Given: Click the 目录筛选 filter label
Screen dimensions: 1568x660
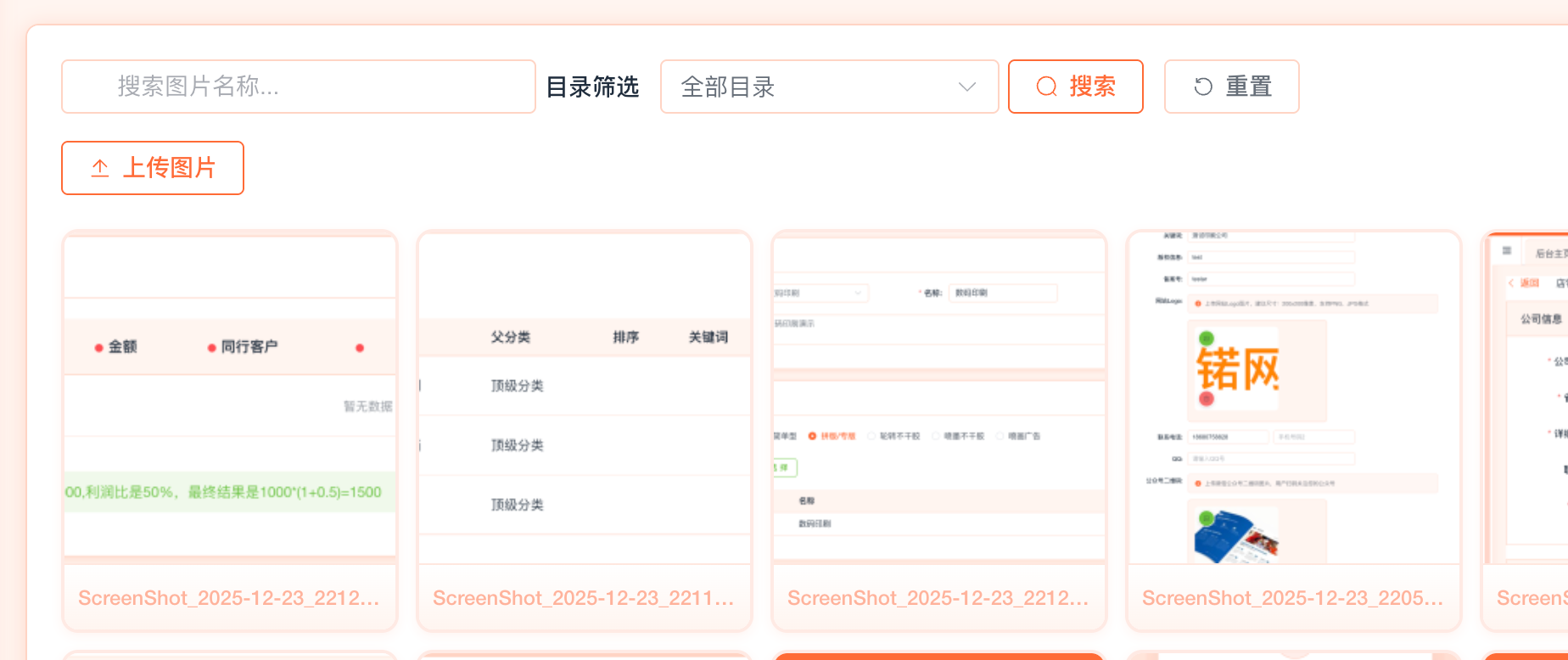Looking at the screenshot, I should [592, 87].
